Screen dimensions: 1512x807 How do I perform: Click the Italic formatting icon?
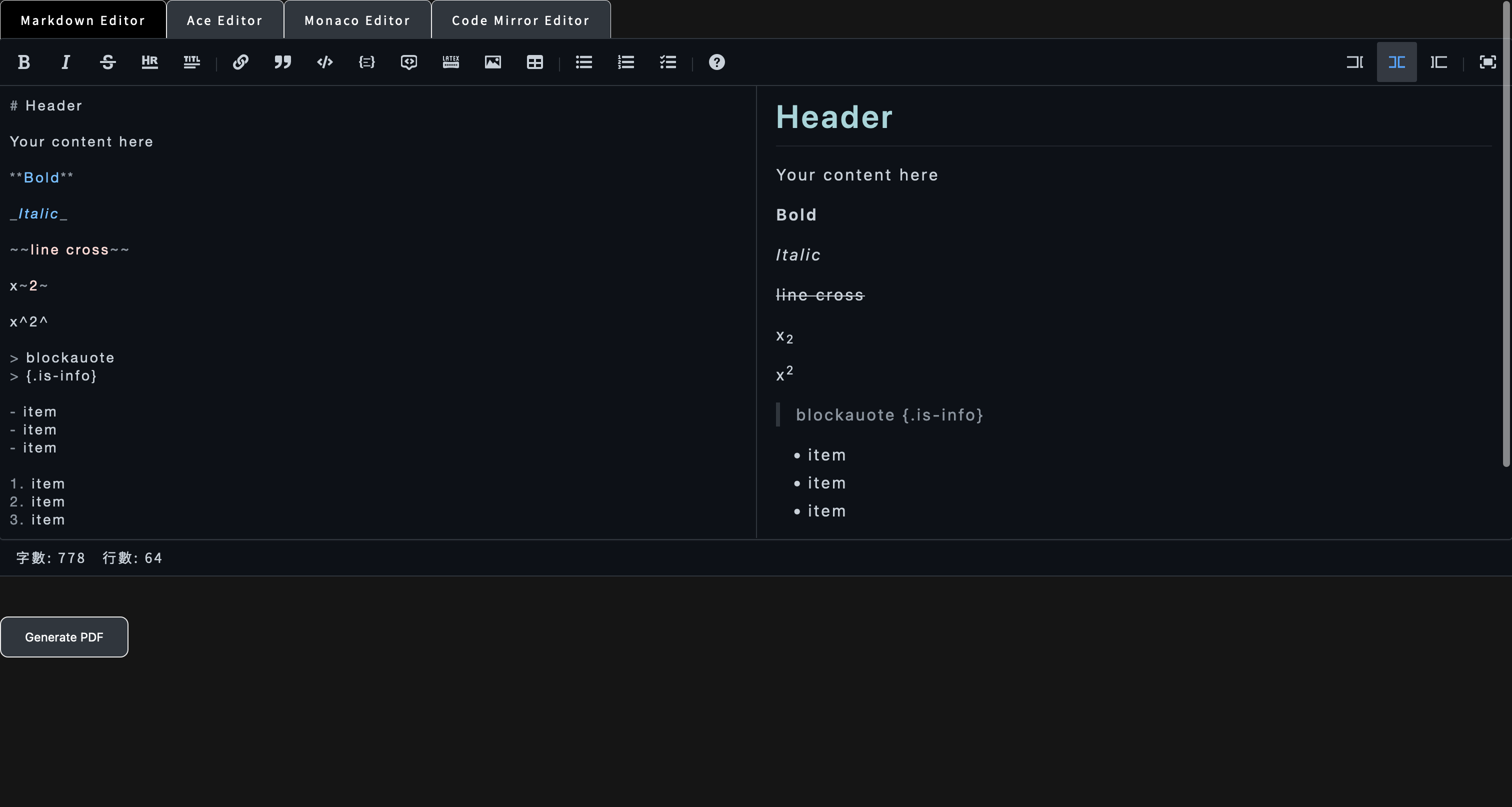(65, 62)
